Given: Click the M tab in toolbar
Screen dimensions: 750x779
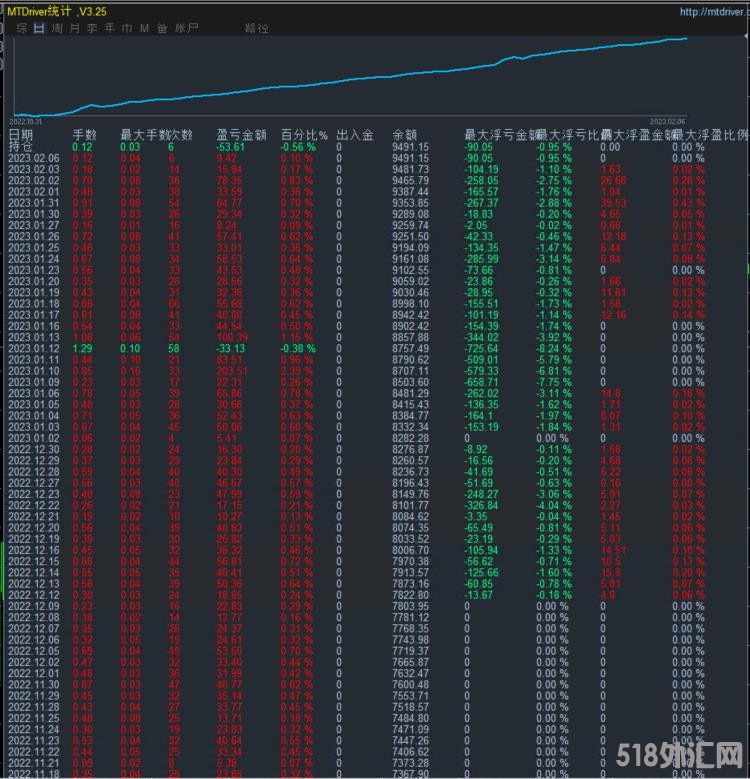Looking at the screenshot, I should (x=144, y=29).
